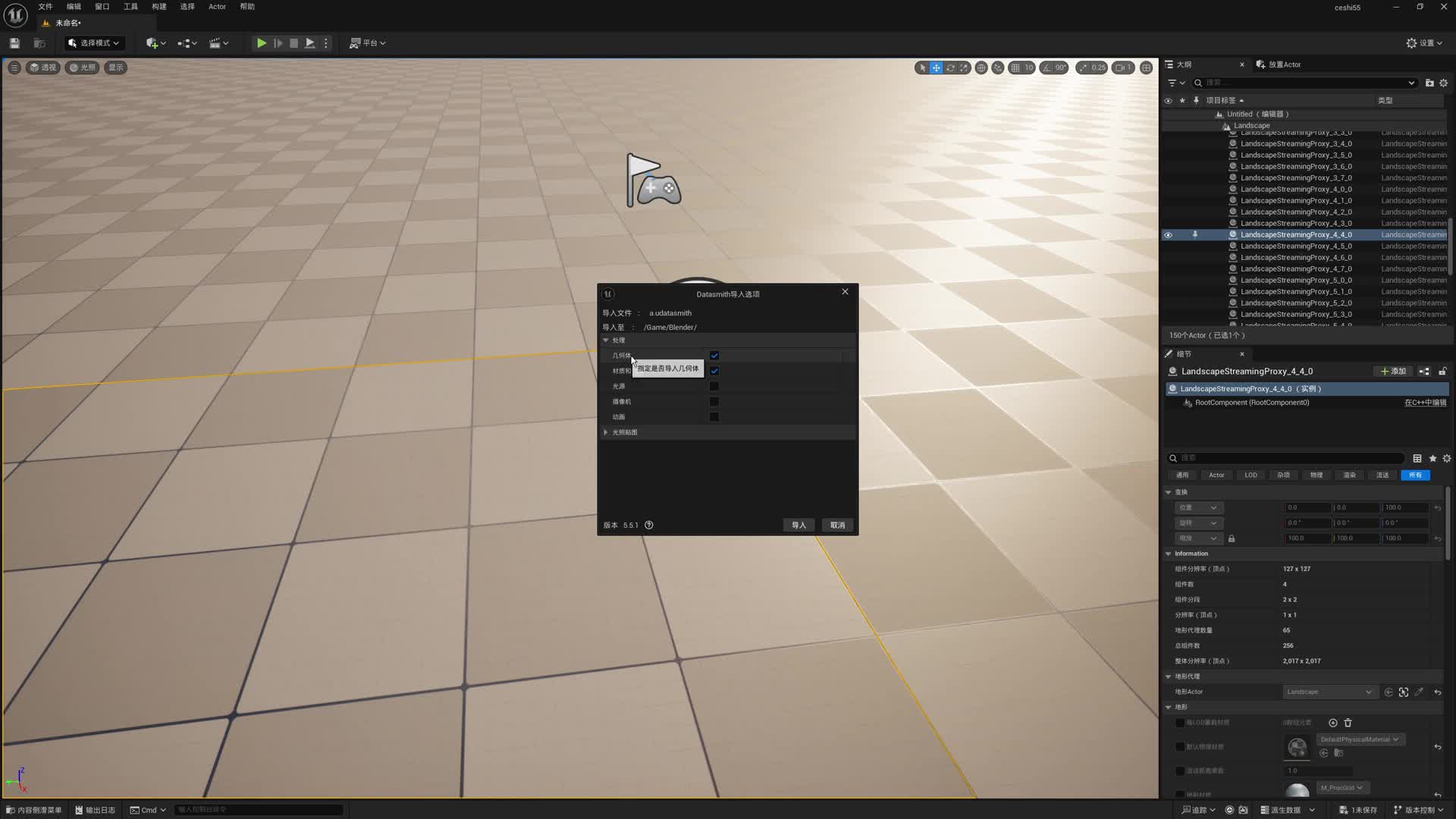The image size is (1456, 819).
Task: Select the Move tool in viewport toolbar
Action: click(x=936, y=67)
